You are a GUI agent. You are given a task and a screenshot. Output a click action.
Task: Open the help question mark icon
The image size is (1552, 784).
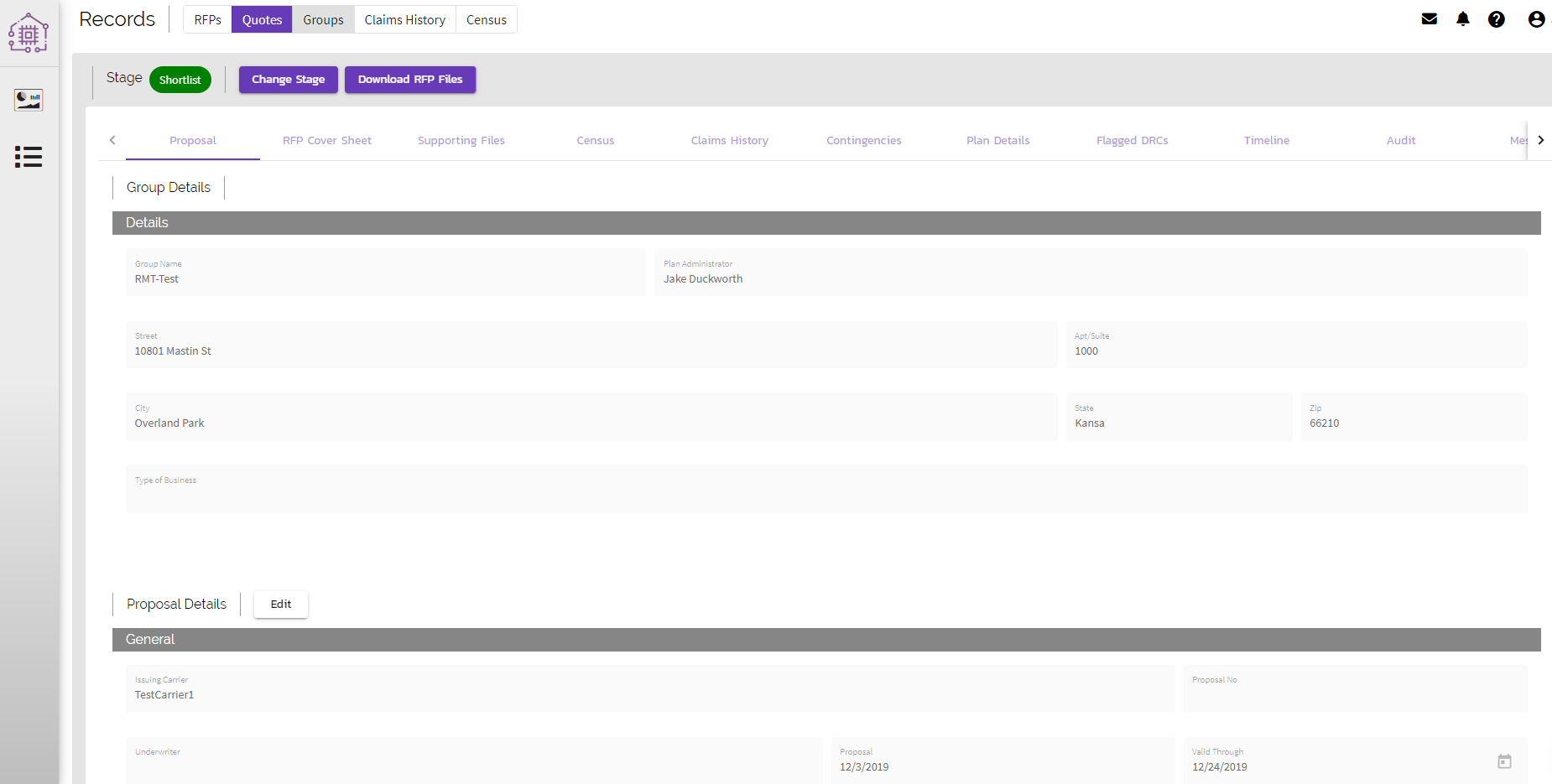1497,19
